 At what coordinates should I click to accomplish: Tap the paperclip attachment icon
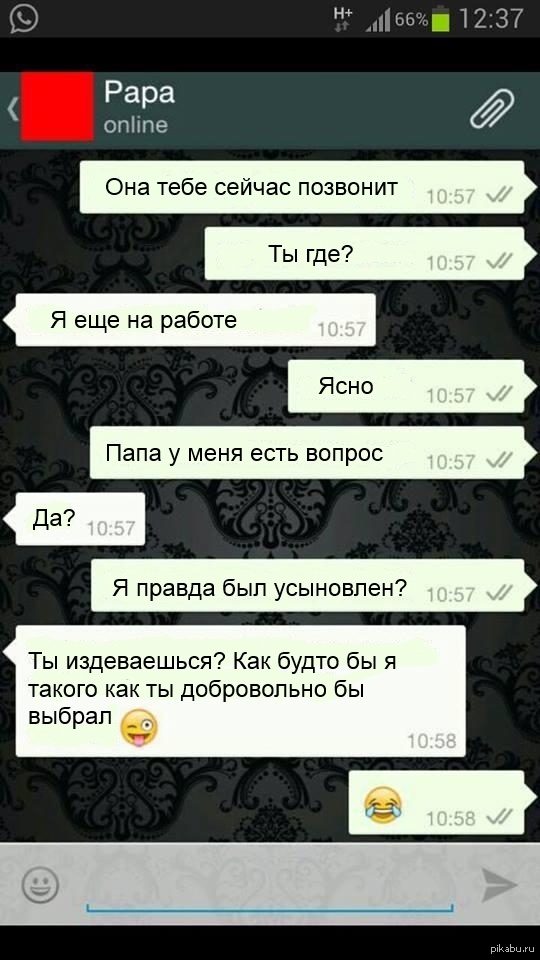click(x=492, y=108)
